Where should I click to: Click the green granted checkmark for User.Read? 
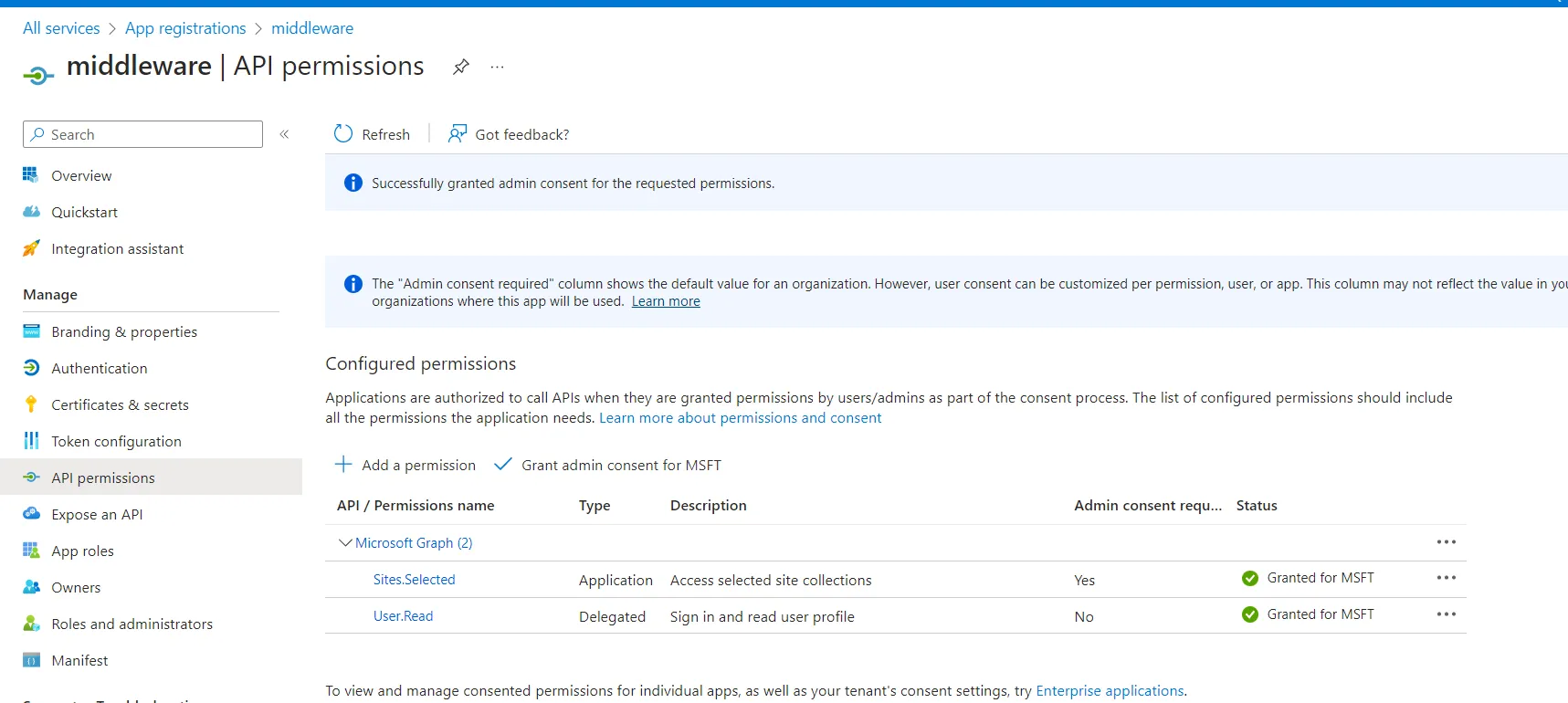click(x=1250, y=614)
